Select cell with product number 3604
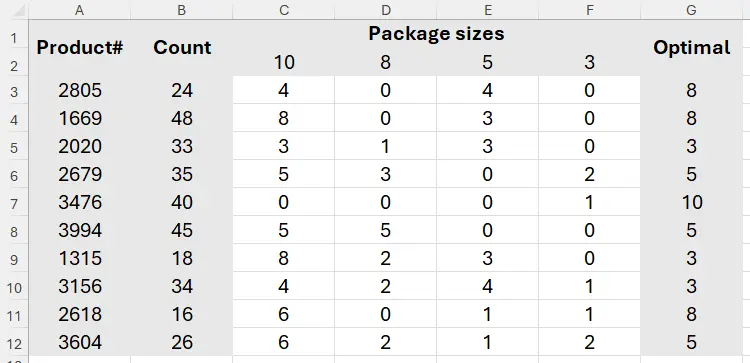Image resolution: width=750 pixels, height=363 pixels. (79, 342)
